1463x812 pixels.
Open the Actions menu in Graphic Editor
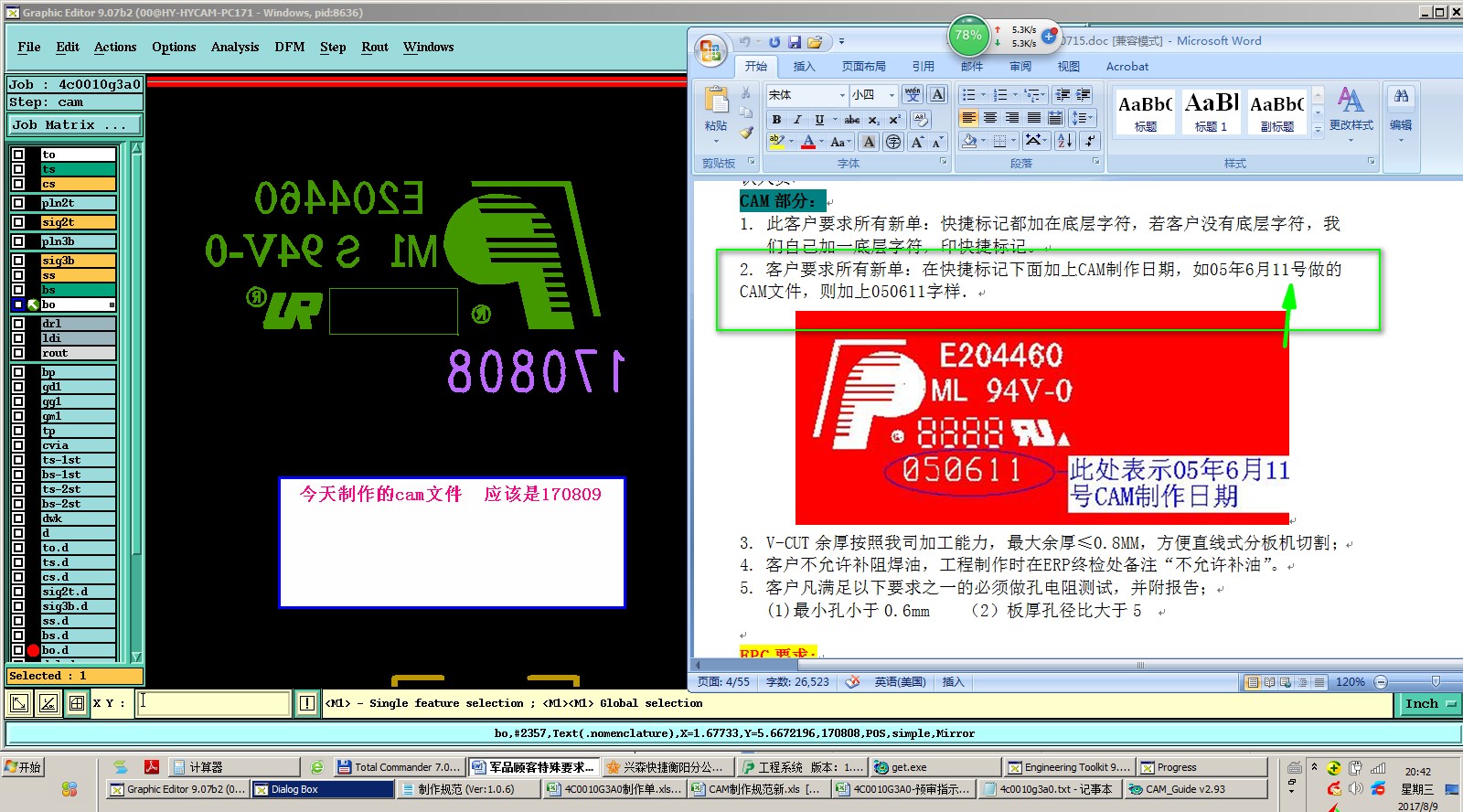(115, 47)
